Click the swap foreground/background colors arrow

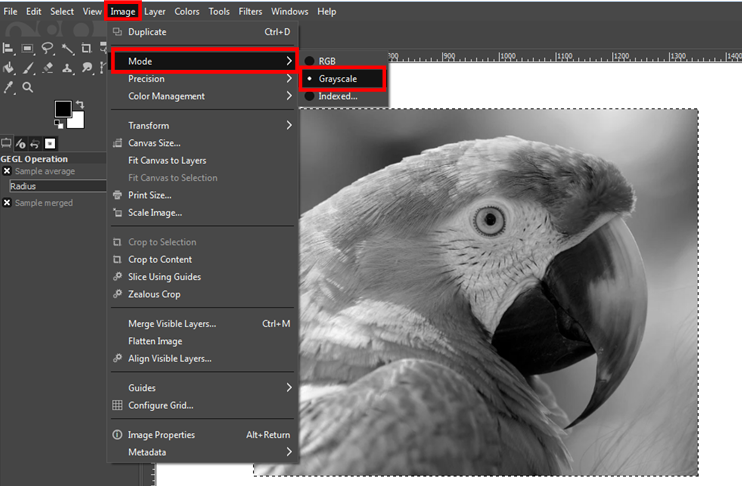tap(80, 104)
